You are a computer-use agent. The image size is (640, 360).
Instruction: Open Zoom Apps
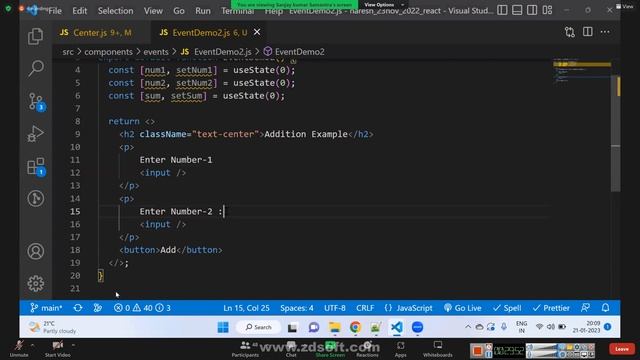(x=400, y=349)
